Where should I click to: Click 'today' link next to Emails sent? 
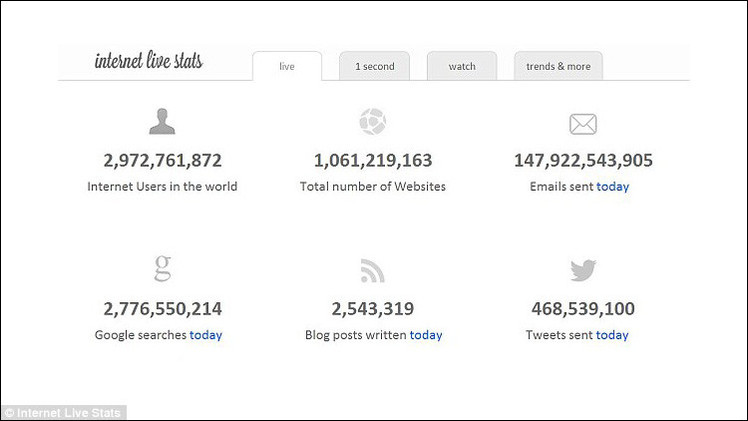pyautogui.click(x=613, y=186)
